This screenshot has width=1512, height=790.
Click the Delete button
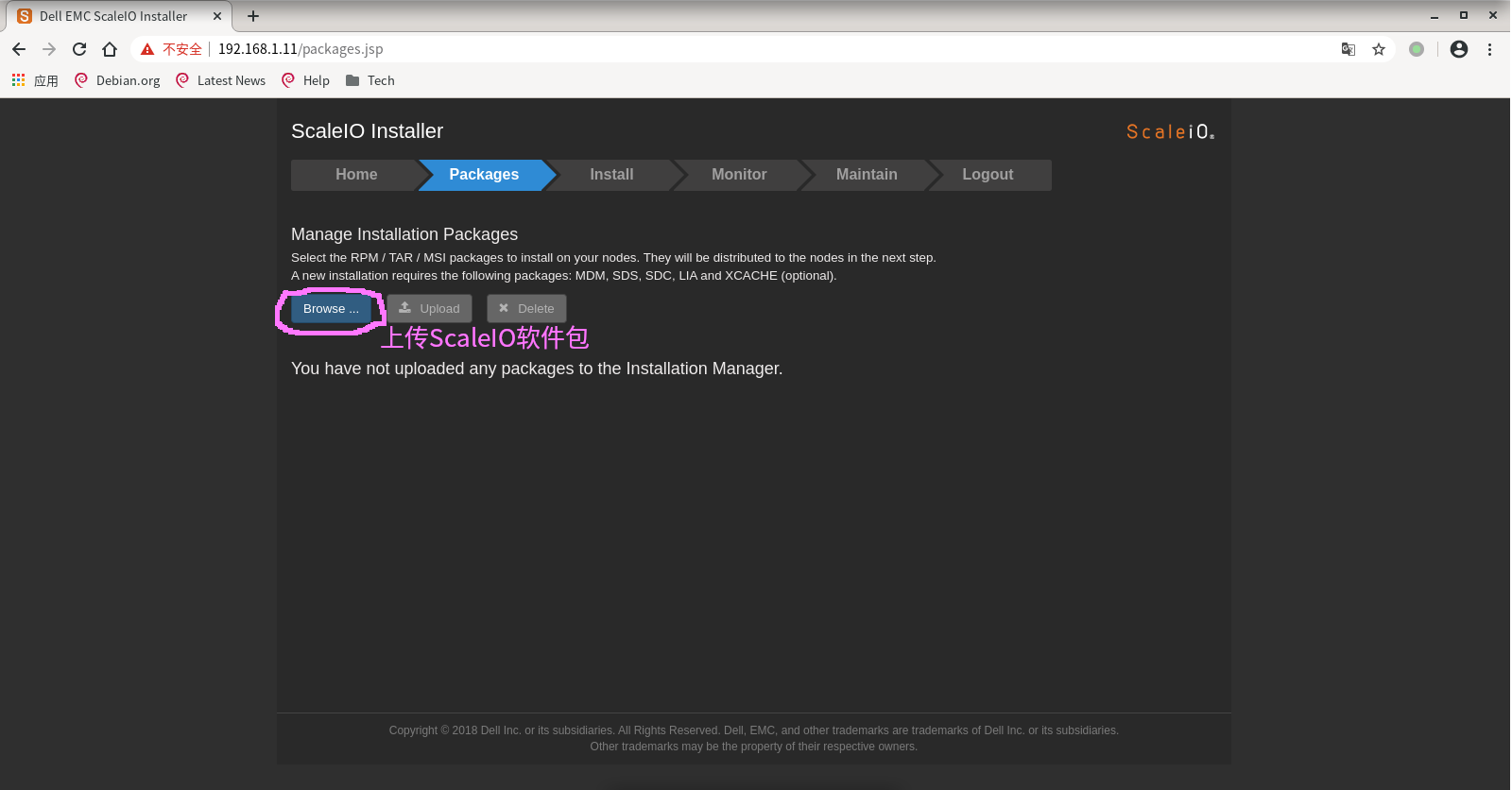pyautogui.click(x=526, y=309)
